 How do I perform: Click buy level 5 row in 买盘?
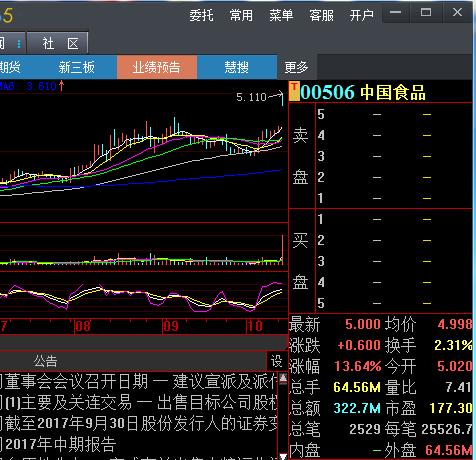(x=394, y=303)
